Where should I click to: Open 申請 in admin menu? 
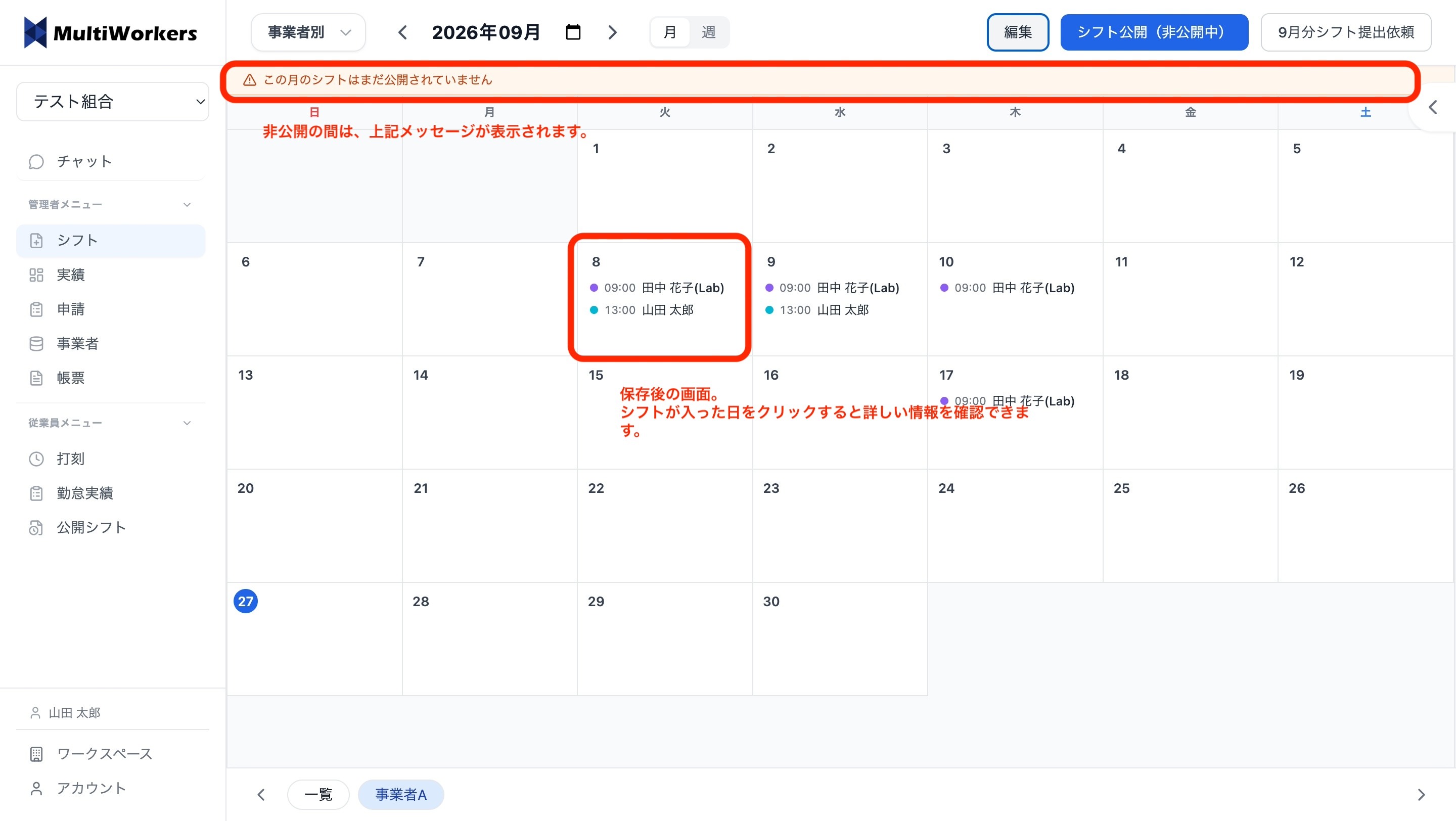point(111,309)
